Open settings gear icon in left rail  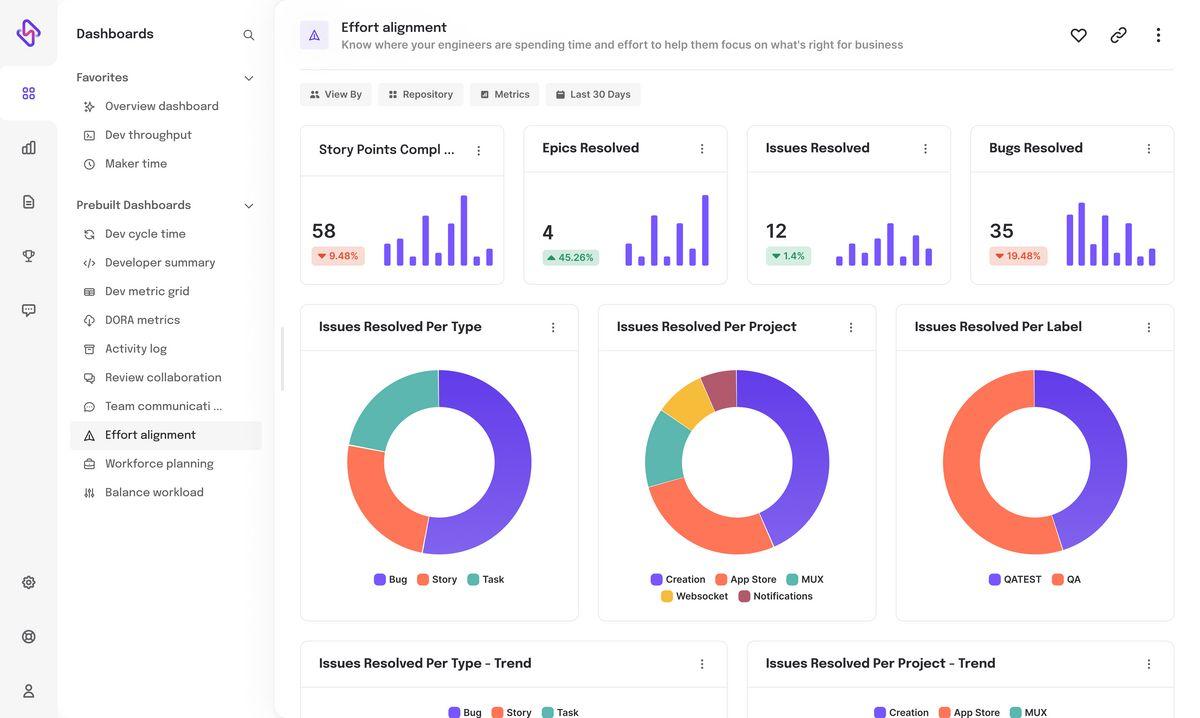tap(28, 583)
